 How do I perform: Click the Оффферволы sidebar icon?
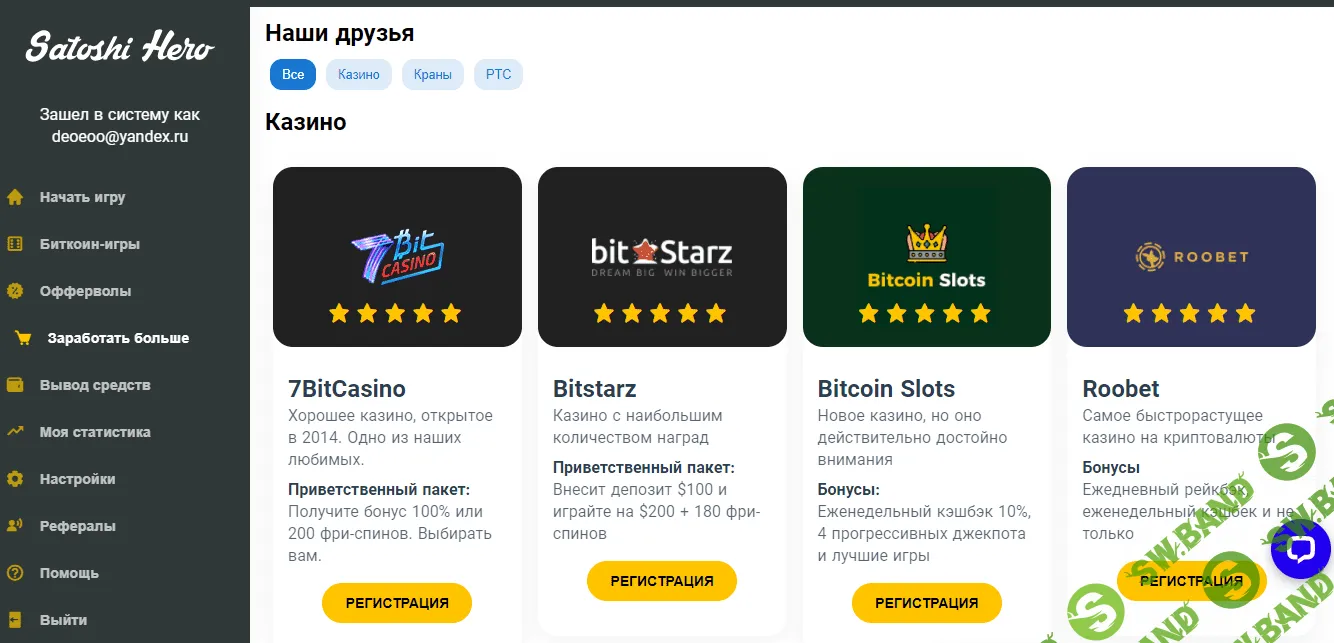pyautogui.click(x=15, y=291)
